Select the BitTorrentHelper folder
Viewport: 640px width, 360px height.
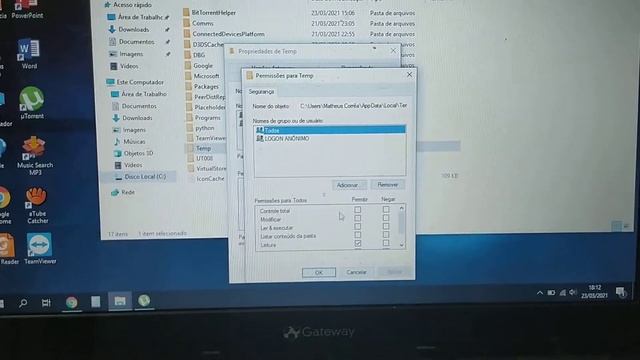209,13
